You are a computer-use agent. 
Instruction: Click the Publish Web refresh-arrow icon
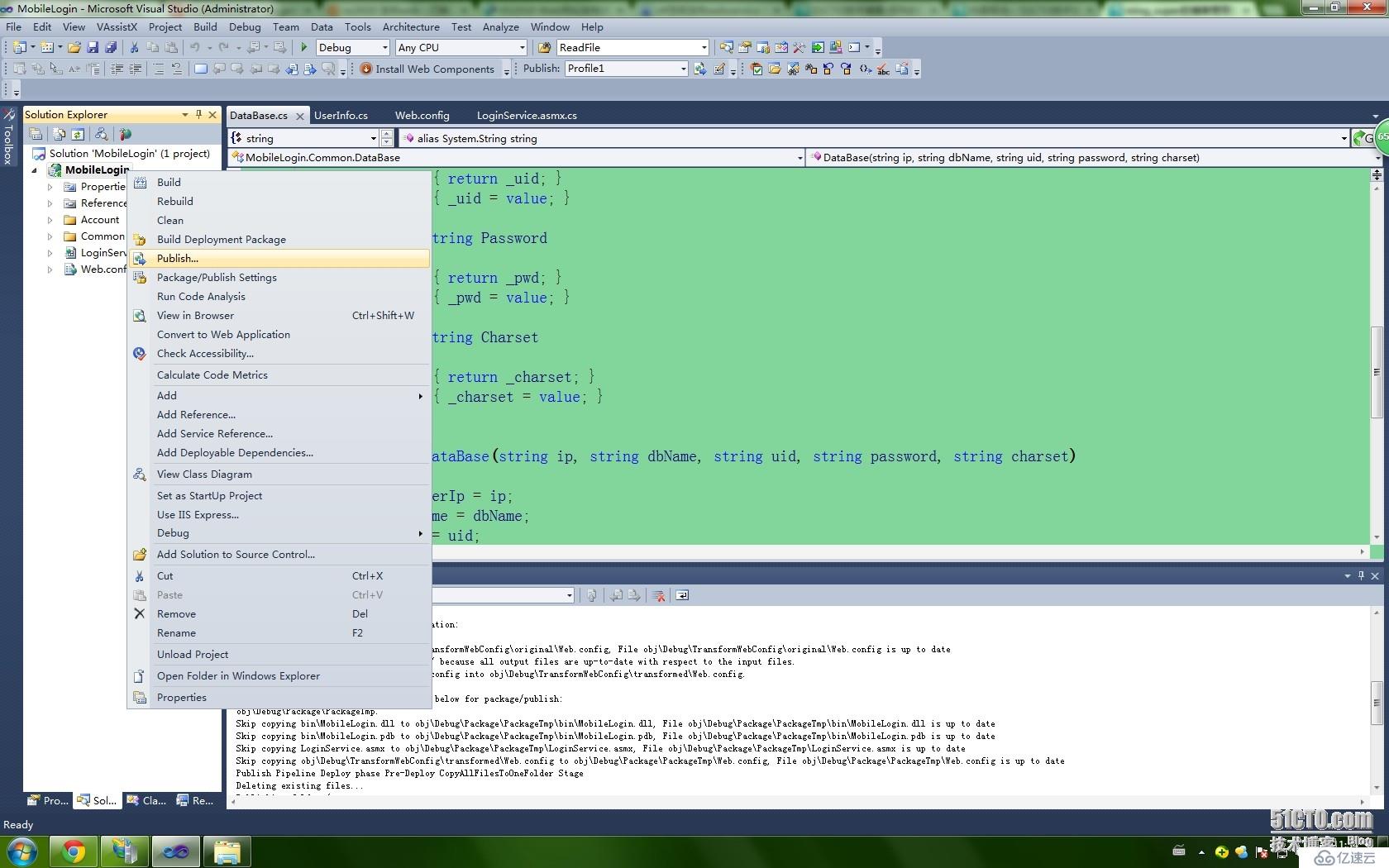point(700,69)
